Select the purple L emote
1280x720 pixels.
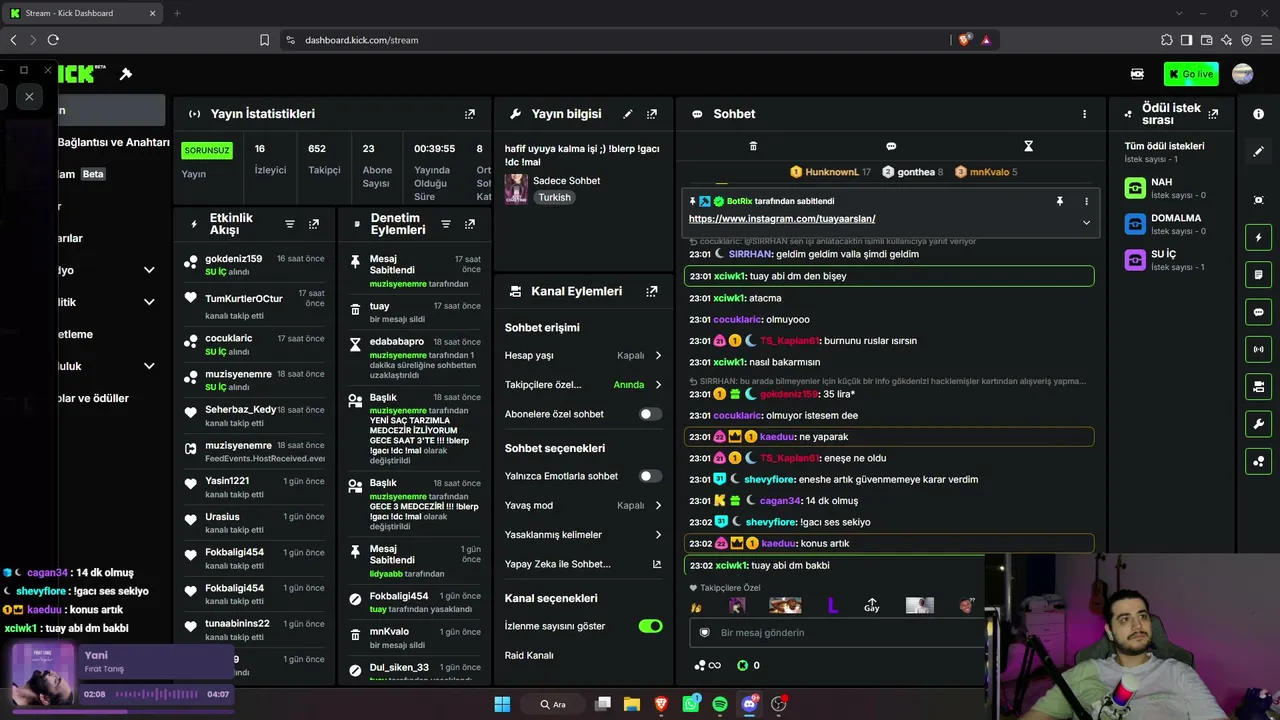(x=832, y=605)
